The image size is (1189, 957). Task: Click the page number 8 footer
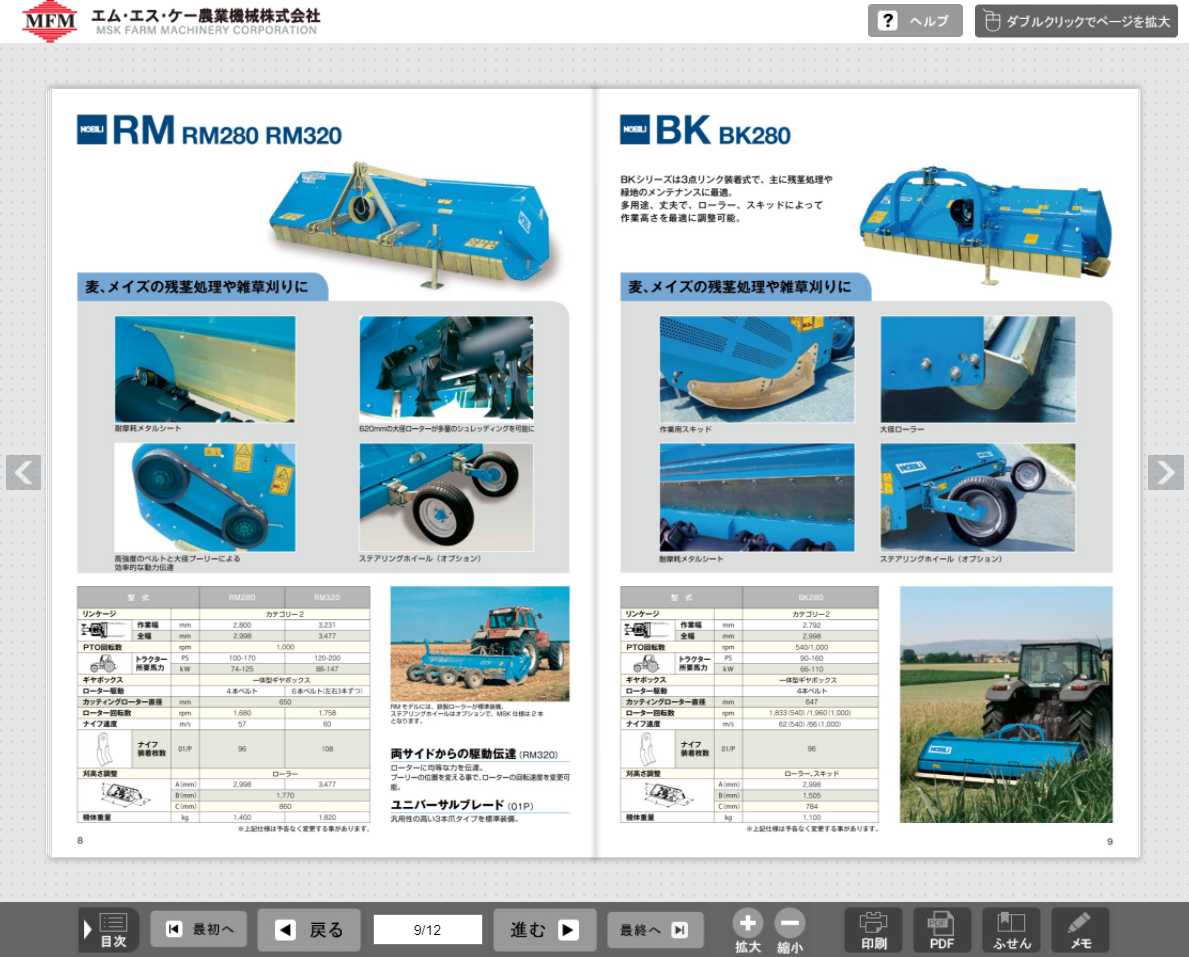pos(80,840)
